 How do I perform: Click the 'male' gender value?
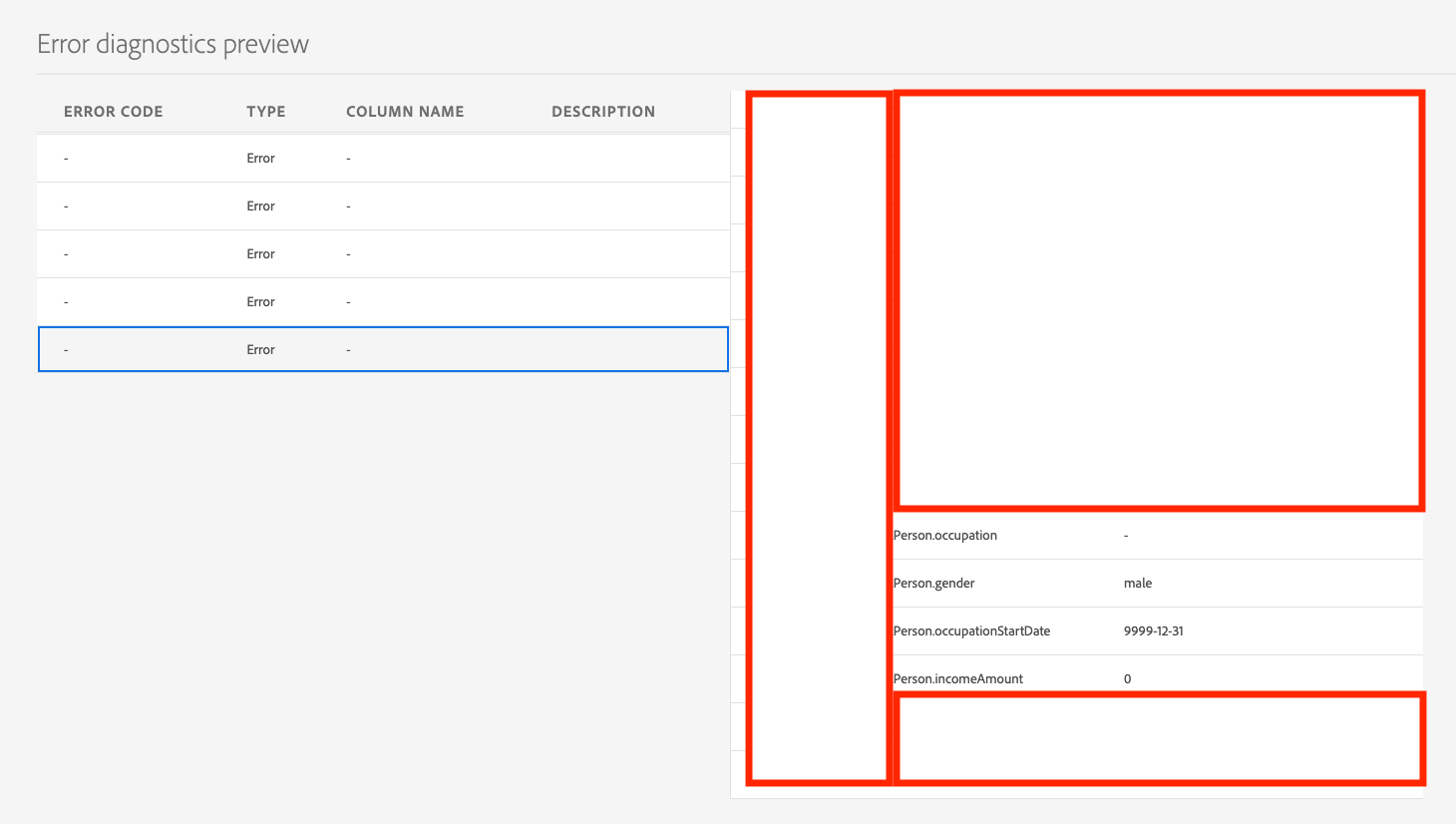point(1137,584)
